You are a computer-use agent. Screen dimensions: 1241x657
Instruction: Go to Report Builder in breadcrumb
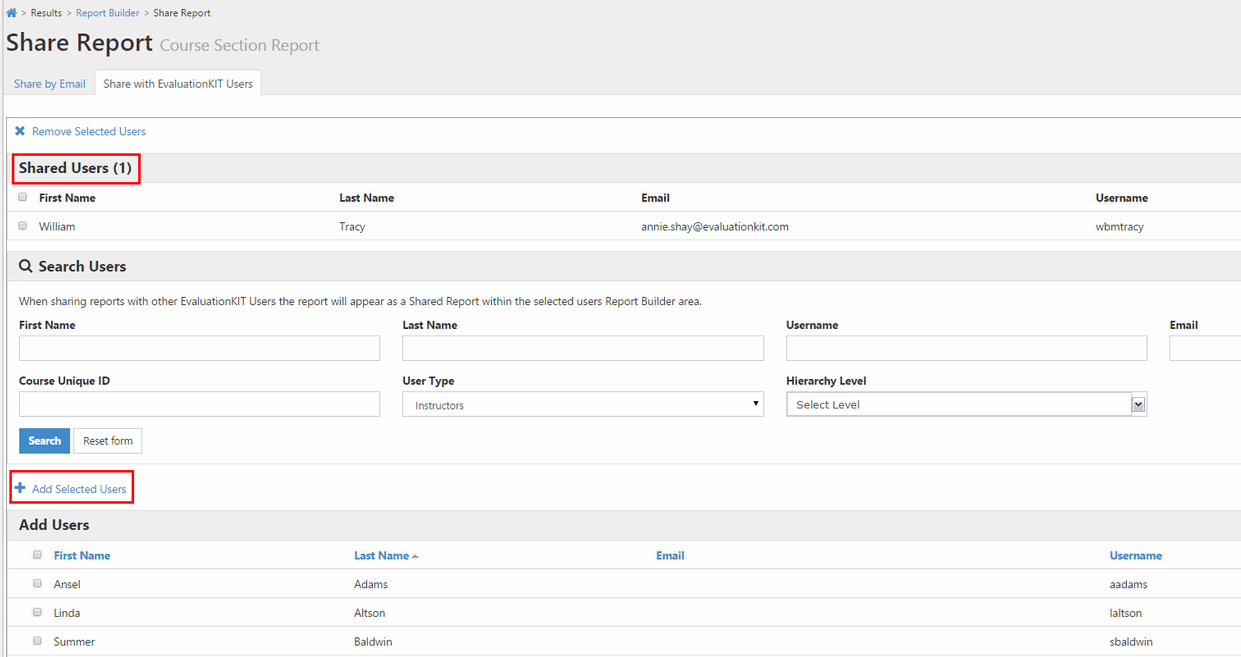(108, 13)
